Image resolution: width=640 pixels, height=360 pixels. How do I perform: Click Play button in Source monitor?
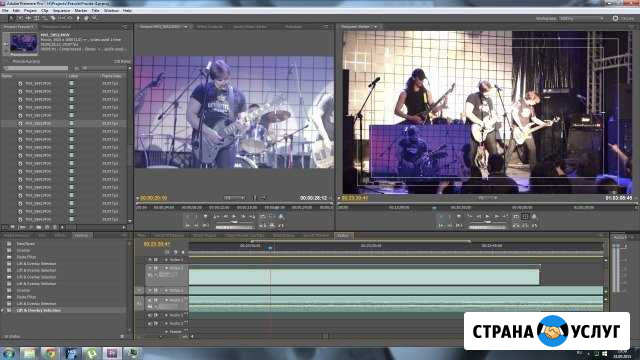click(234, 217)
